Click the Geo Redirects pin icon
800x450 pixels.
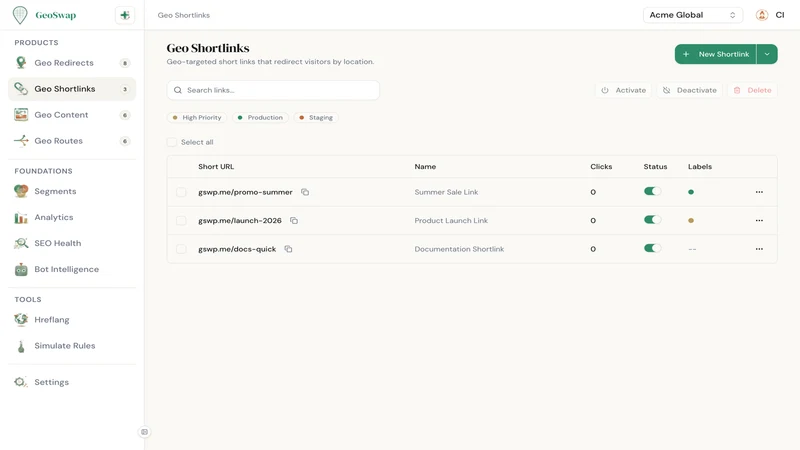(x=21, y=63)
